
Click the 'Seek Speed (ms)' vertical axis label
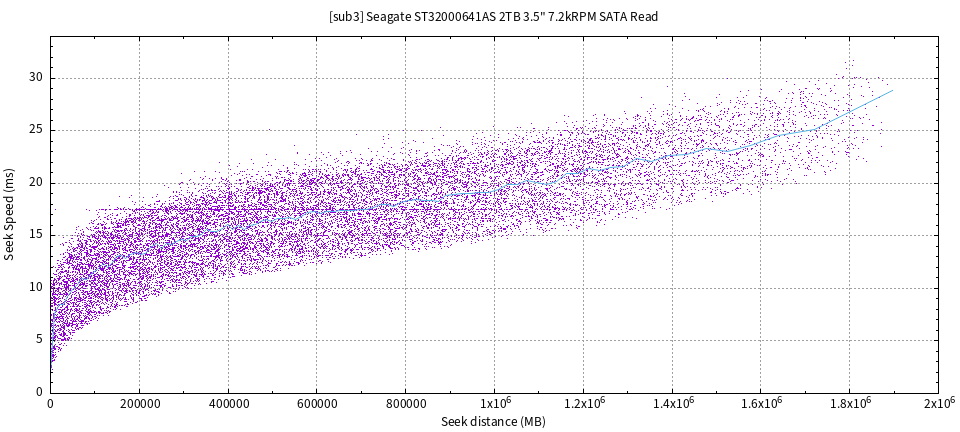[x=9, y=213]
